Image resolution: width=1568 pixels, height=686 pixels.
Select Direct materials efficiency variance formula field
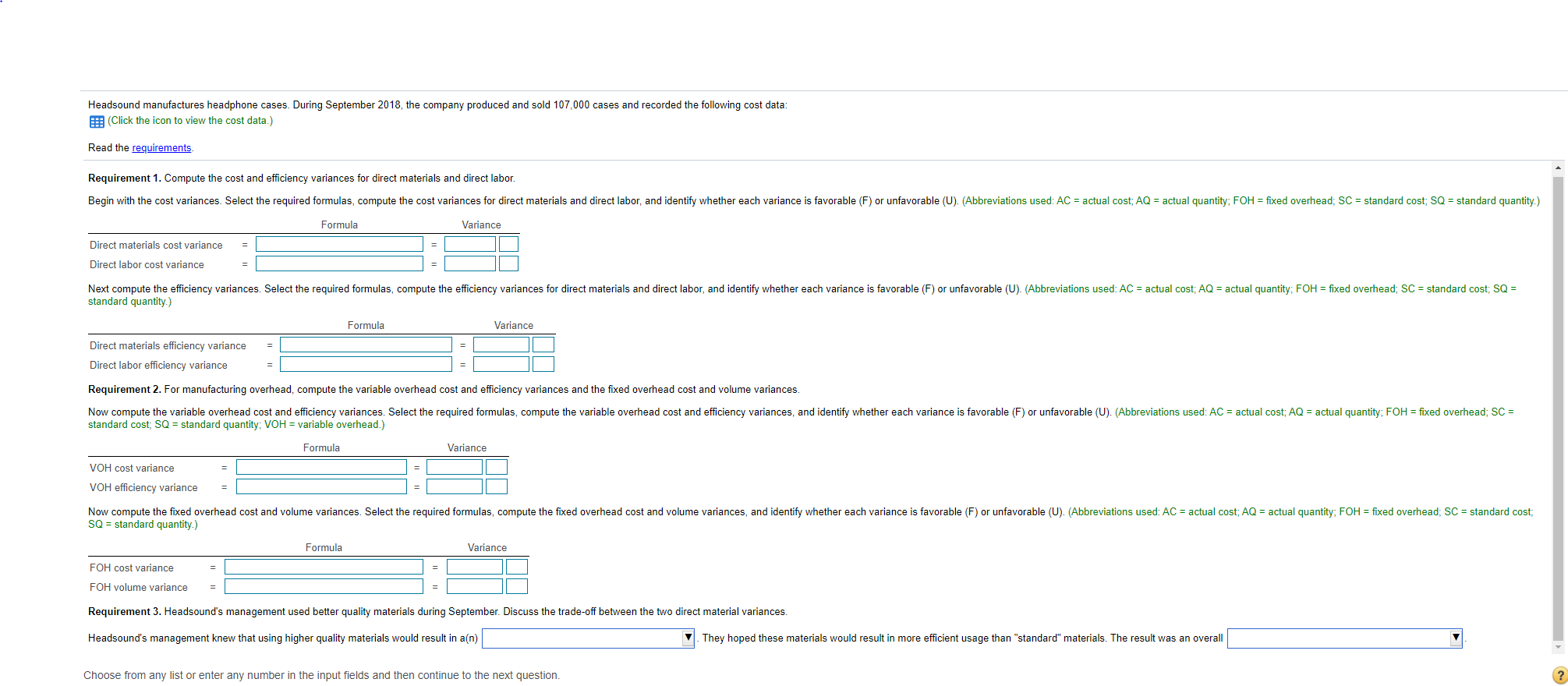tap(366, 345)
